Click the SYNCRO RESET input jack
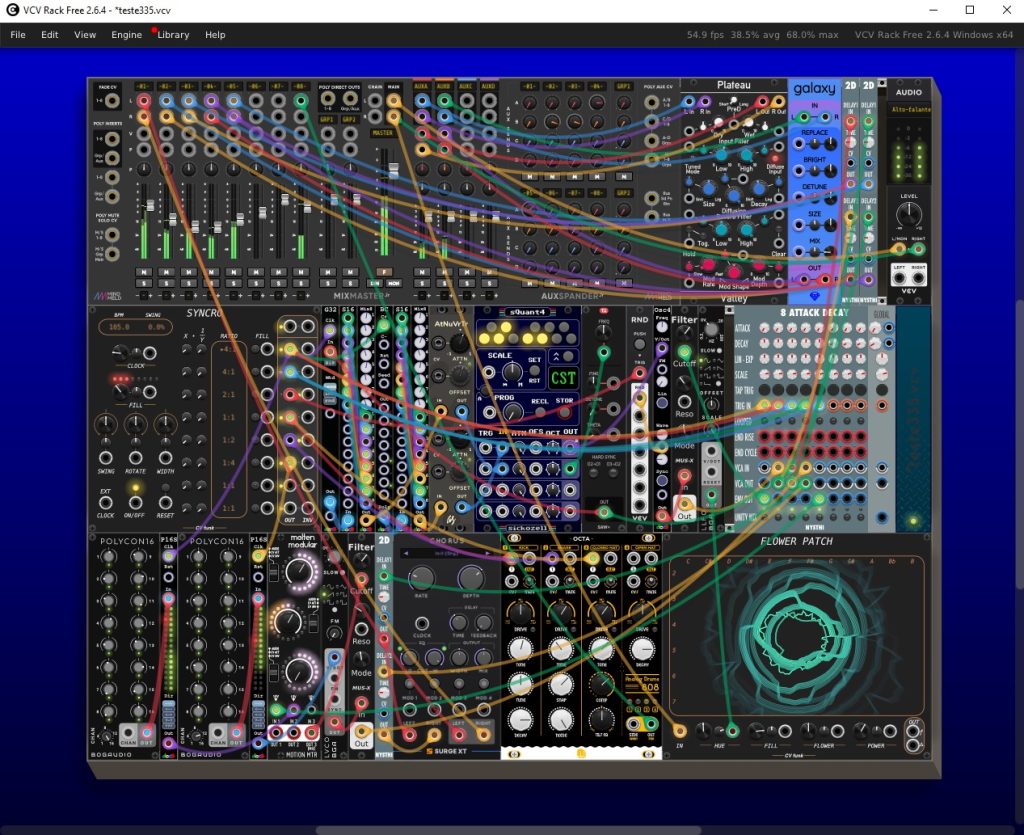The height and width of the screenshot is (835, 1024). pos(166,503)
